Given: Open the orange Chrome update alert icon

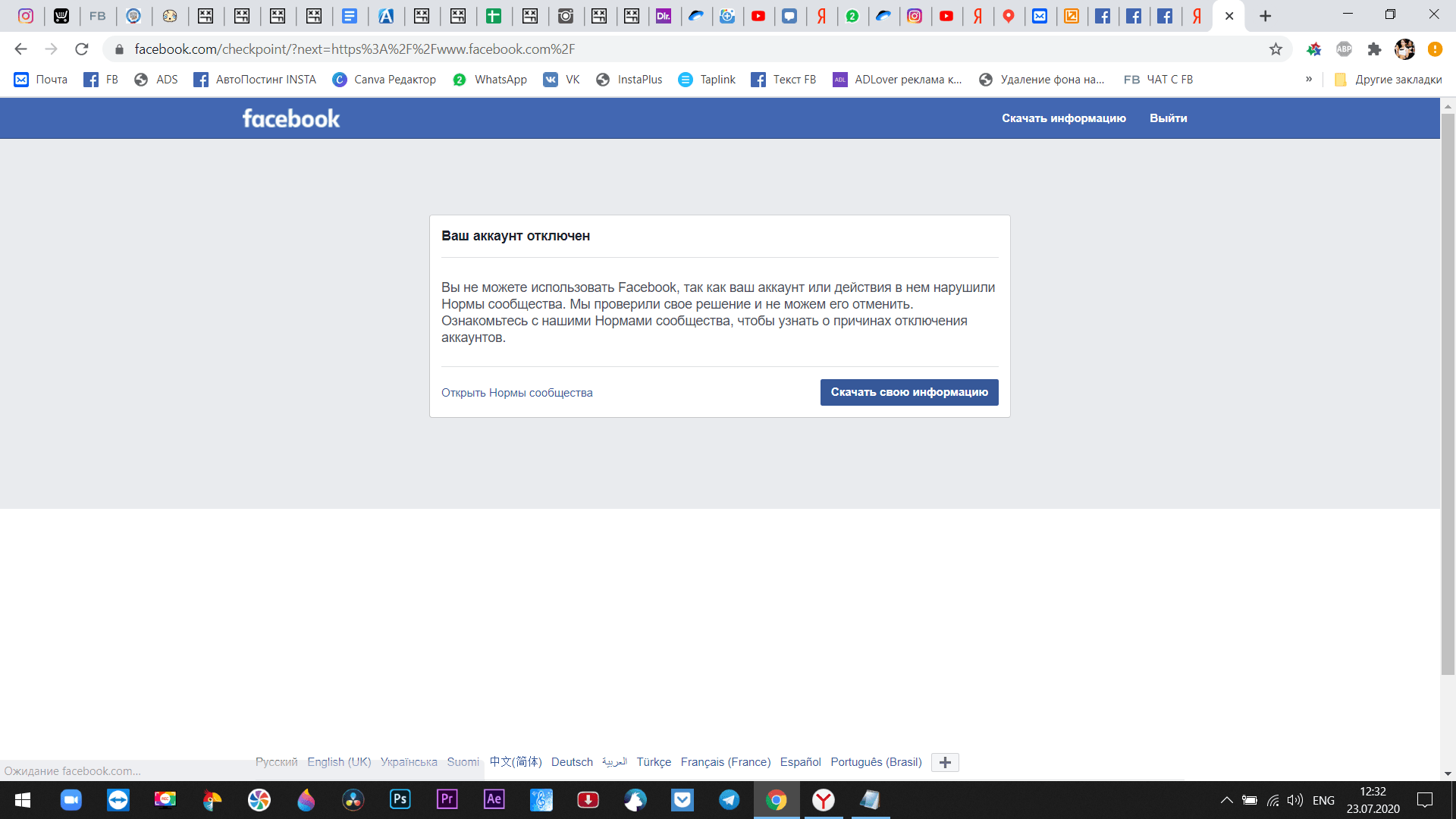Looking at the screenshot, I should point(1435,49).
